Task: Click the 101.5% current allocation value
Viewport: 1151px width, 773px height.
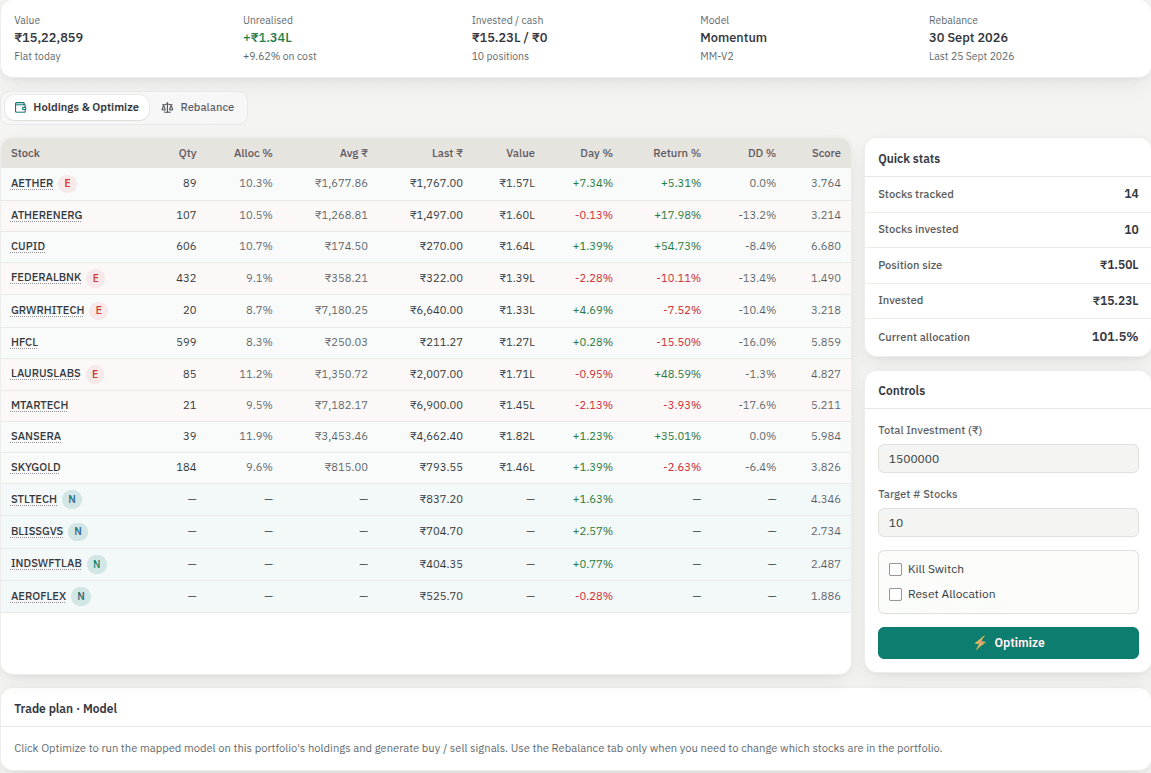Action: point(1115,337)
